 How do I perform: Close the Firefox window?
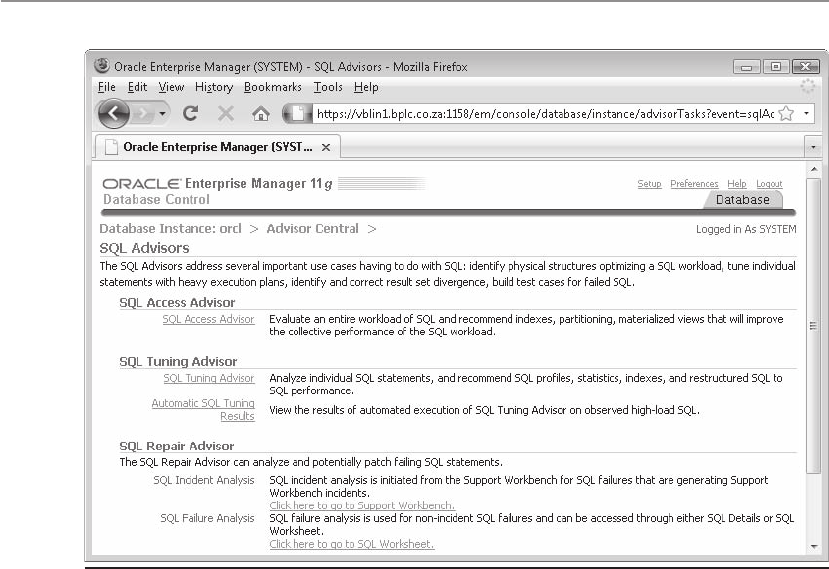805,67
